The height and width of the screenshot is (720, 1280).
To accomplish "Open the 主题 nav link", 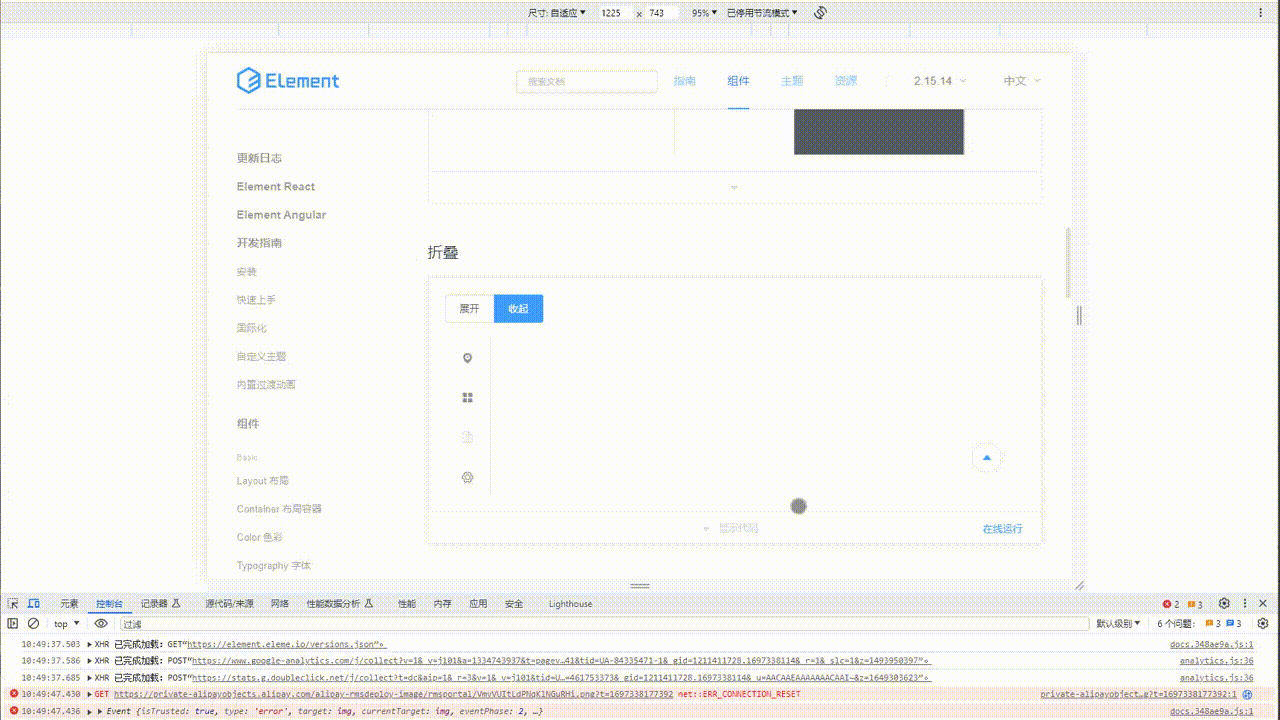I will click(x=792, y=81).
